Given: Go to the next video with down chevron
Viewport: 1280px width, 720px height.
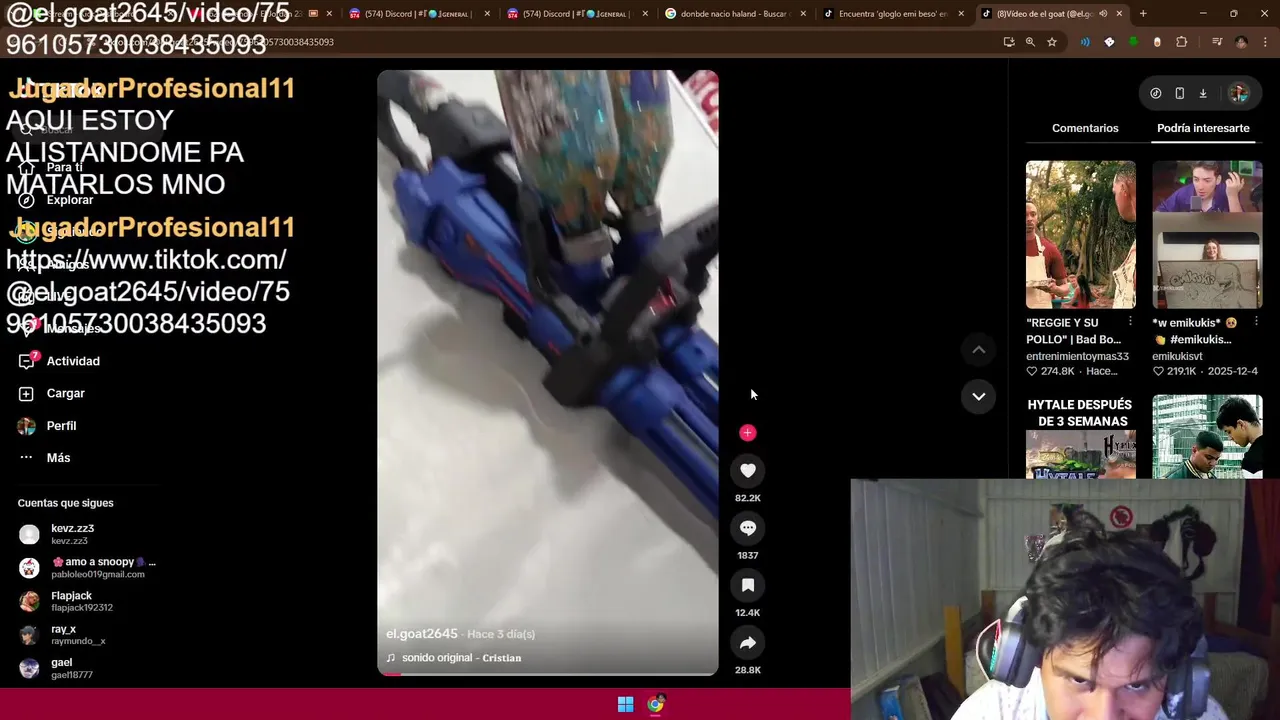Looking at the screenshot, I should 979,396.
